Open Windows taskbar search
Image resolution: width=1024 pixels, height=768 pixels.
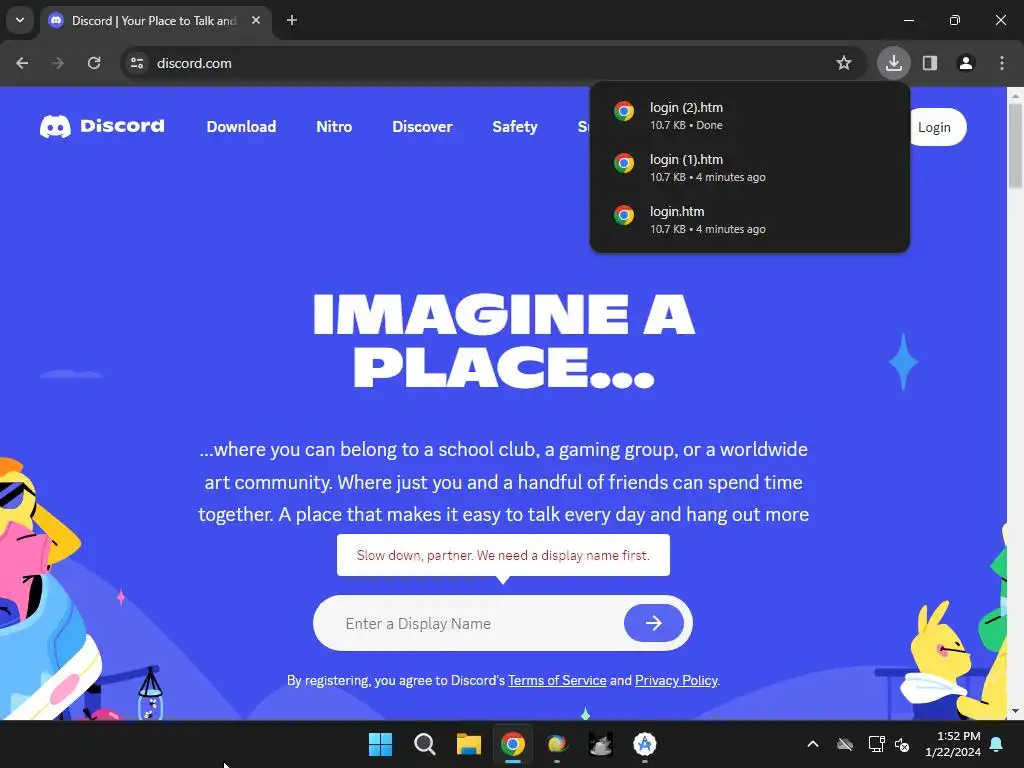tap(424, 744)
